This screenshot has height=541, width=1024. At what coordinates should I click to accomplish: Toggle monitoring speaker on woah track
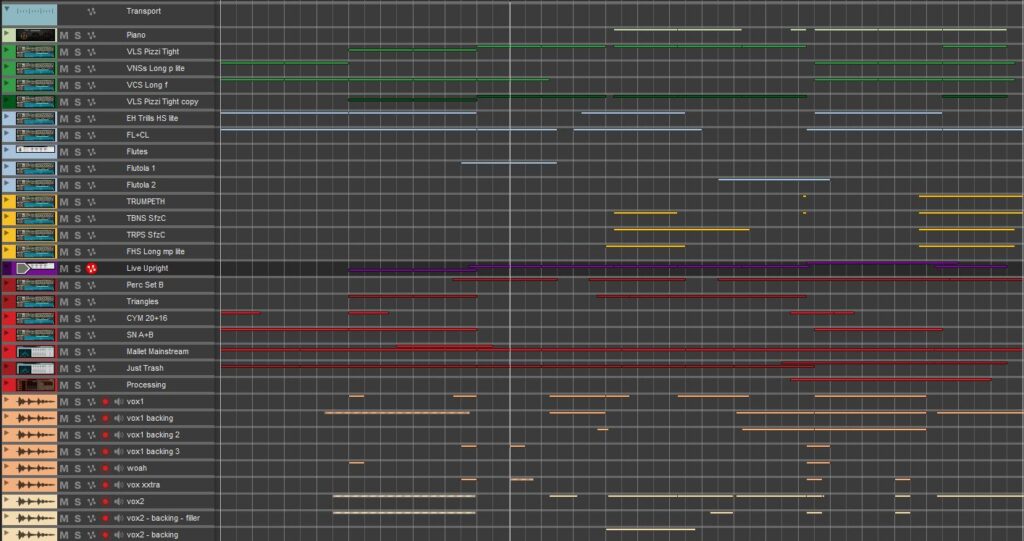coord(118,468)
